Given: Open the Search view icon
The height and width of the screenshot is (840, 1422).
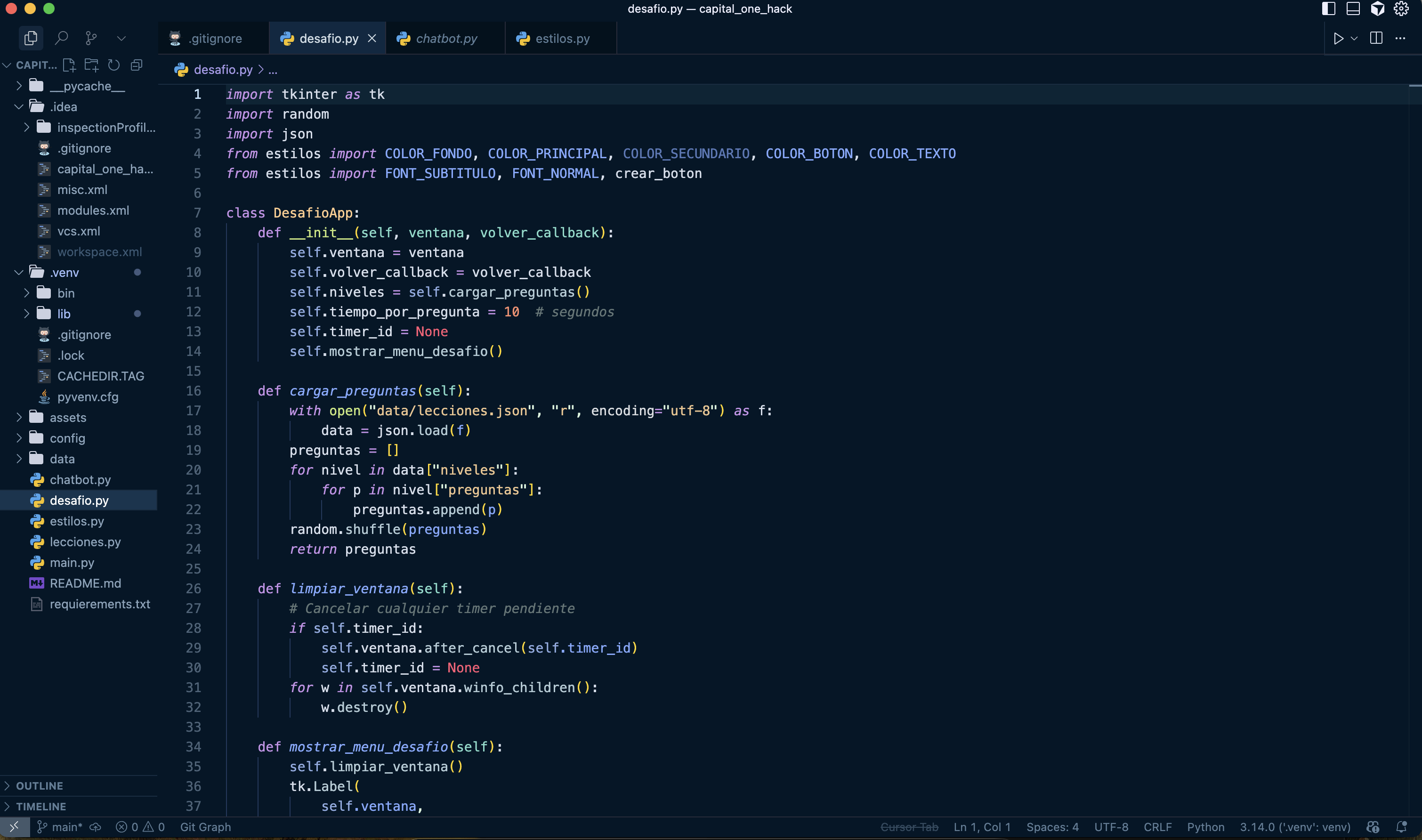Looking at the screenshot, I should pos(61,38).
